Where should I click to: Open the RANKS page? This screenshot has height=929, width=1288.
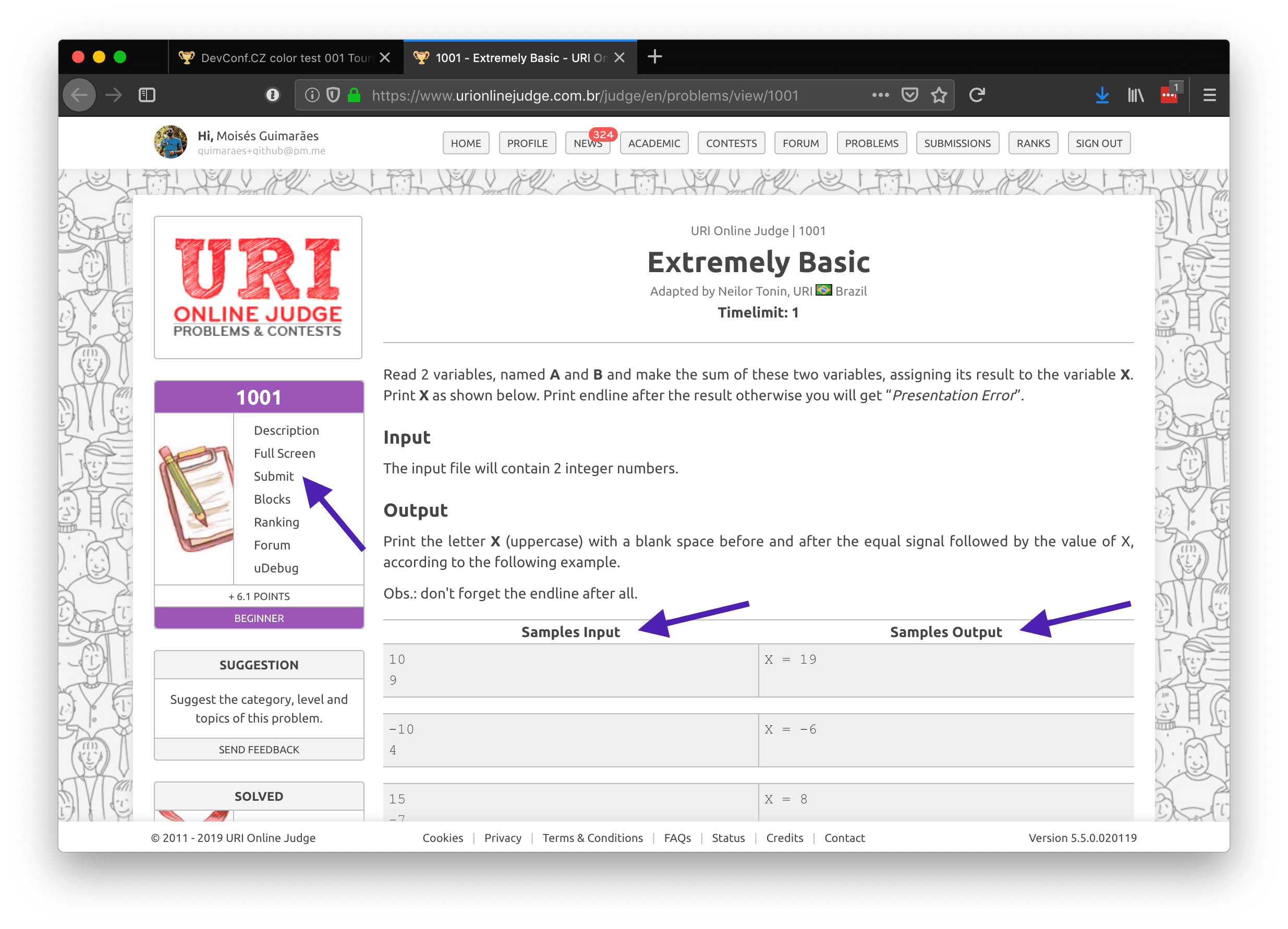coord(1034,143)
